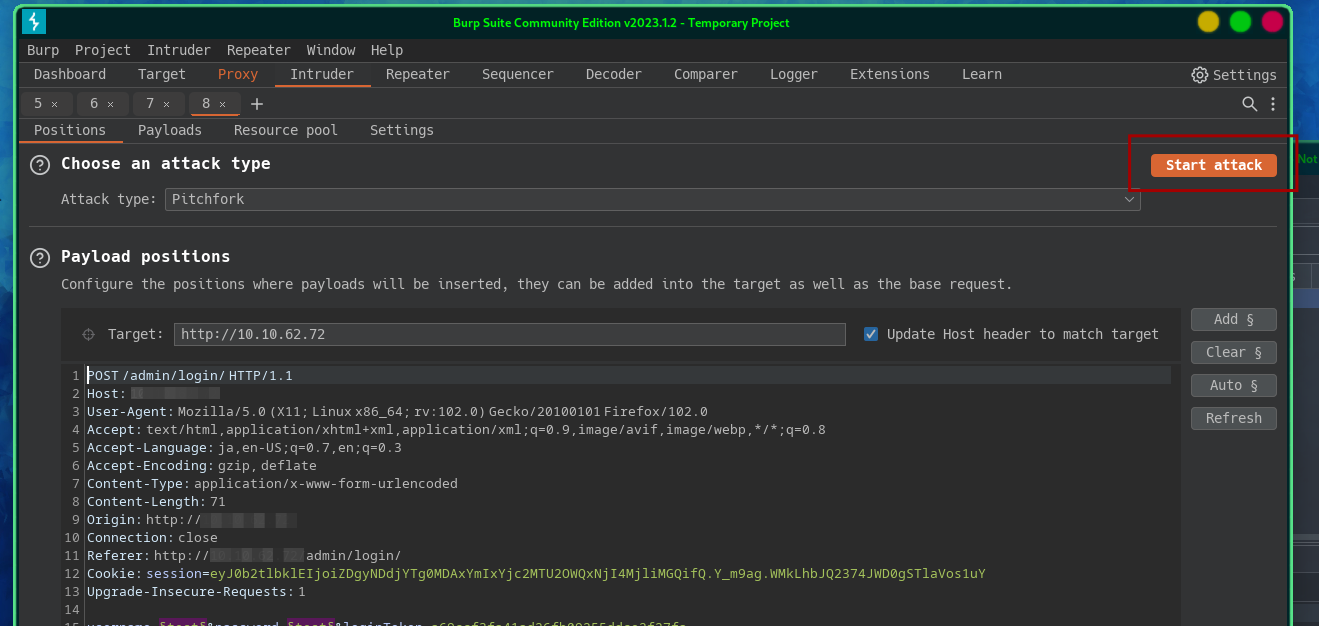Click the target crosshair icon
1319x626 pixels.
tap(88, 334)
